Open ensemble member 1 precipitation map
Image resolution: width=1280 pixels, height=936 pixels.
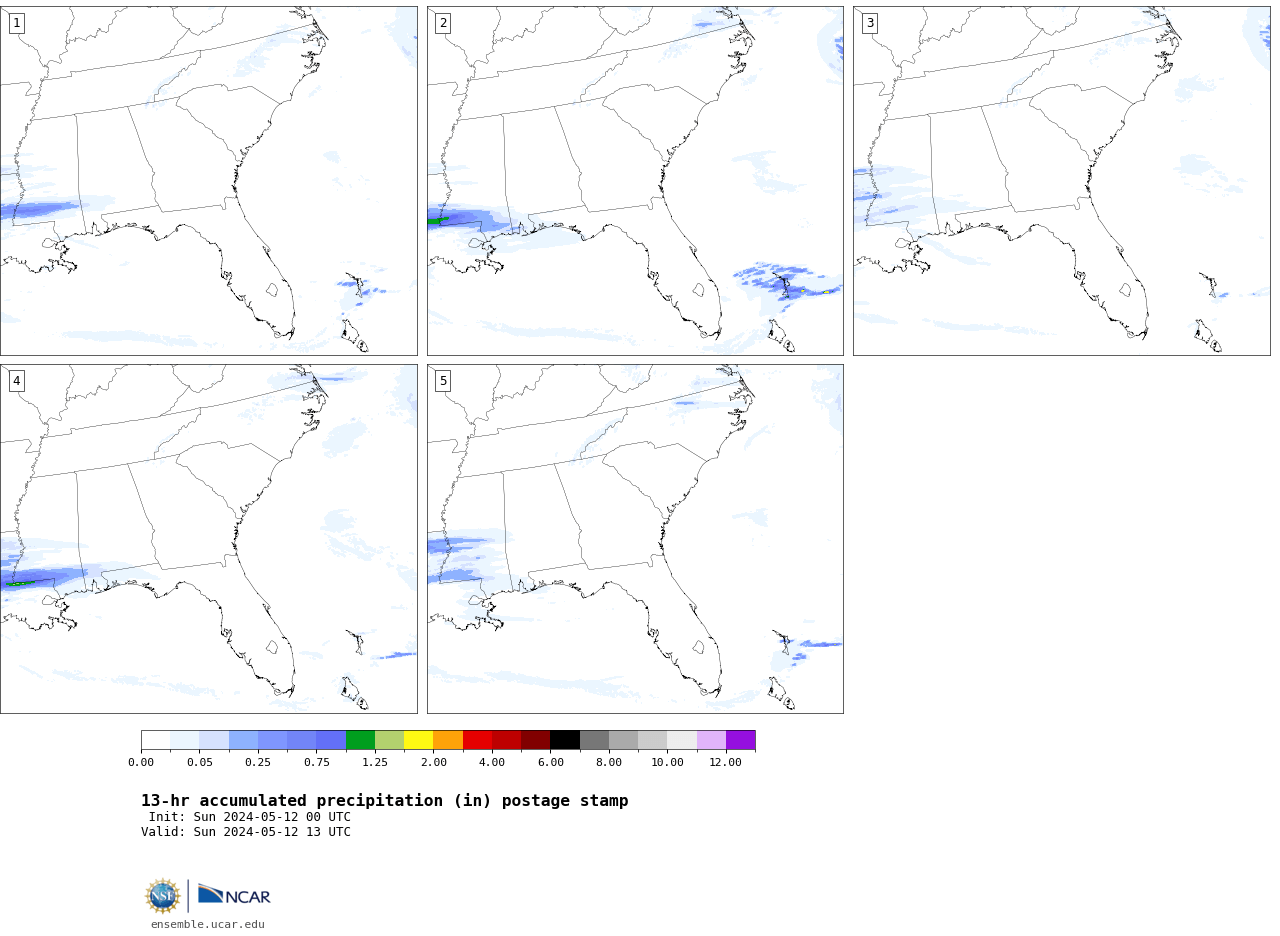209,181
